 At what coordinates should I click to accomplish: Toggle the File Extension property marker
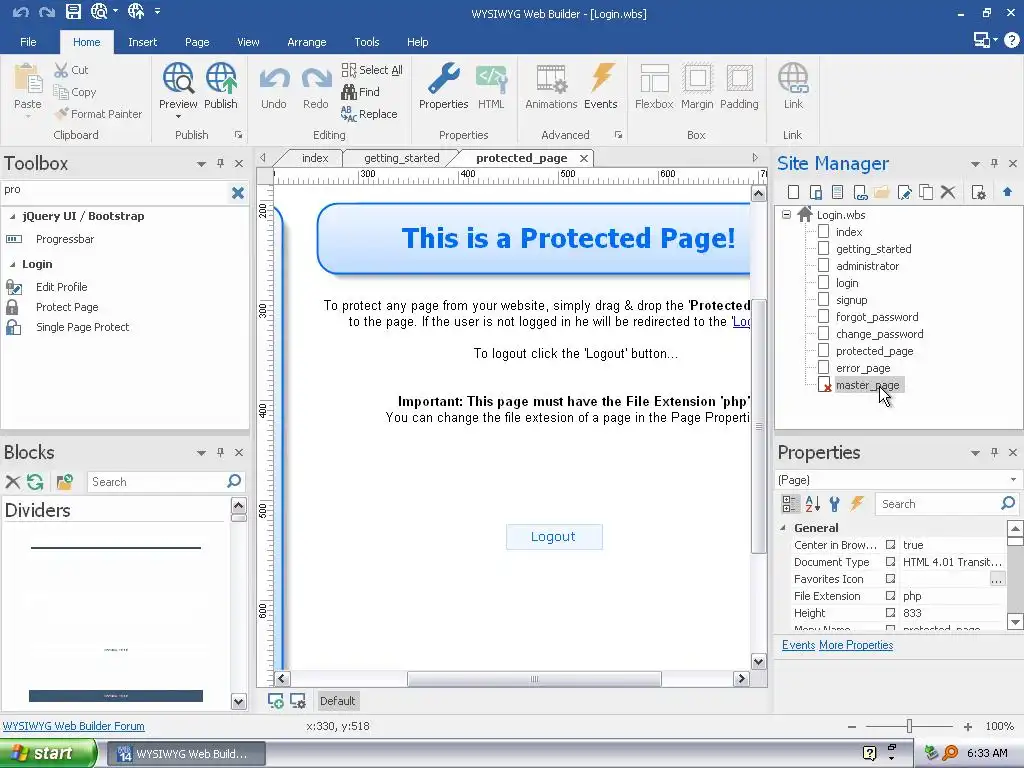890,596
